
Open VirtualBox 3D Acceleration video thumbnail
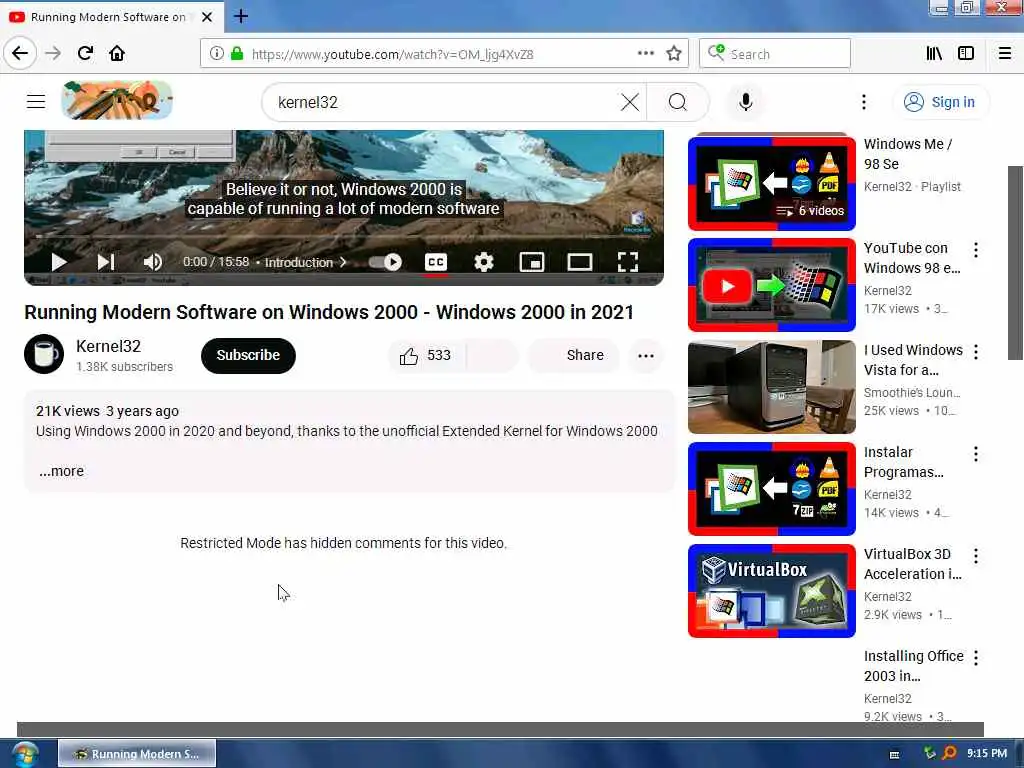(771, 590)
